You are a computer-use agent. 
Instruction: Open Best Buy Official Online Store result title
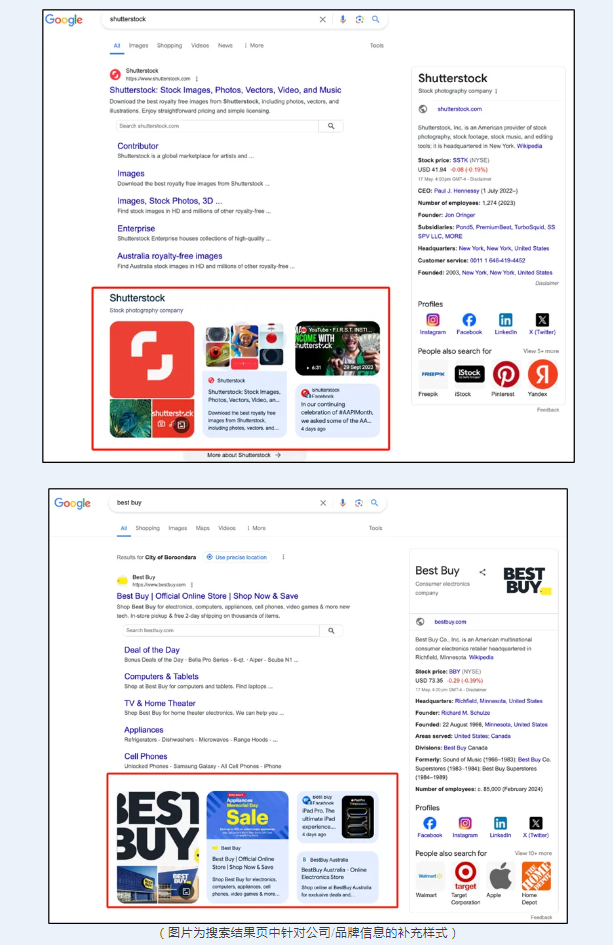(x=207, y=596)
